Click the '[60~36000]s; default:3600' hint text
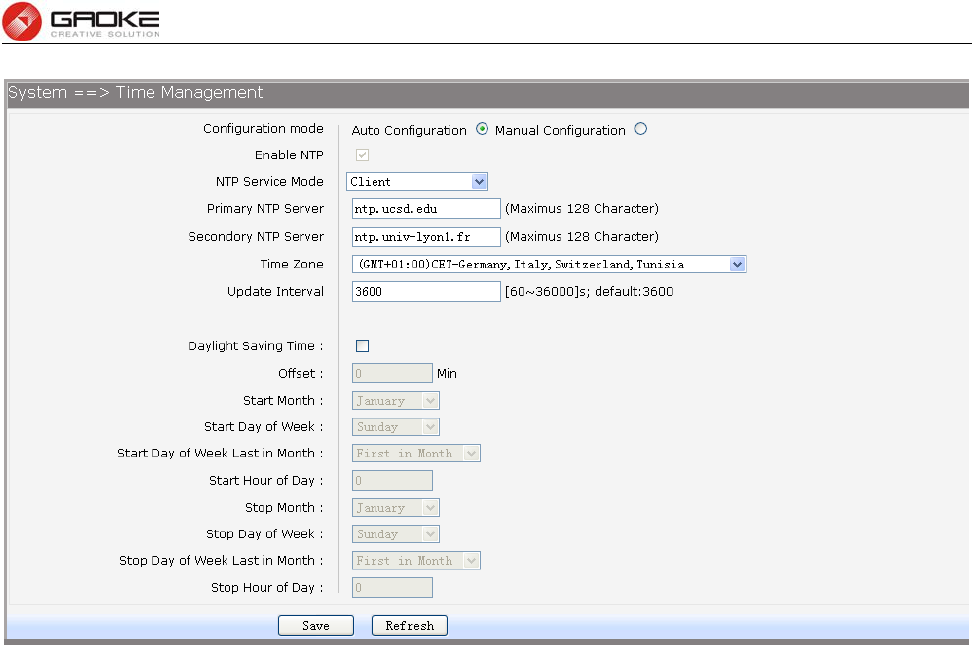Image resolution: width=972 pixels, height=645 pixels. point(589,291)
